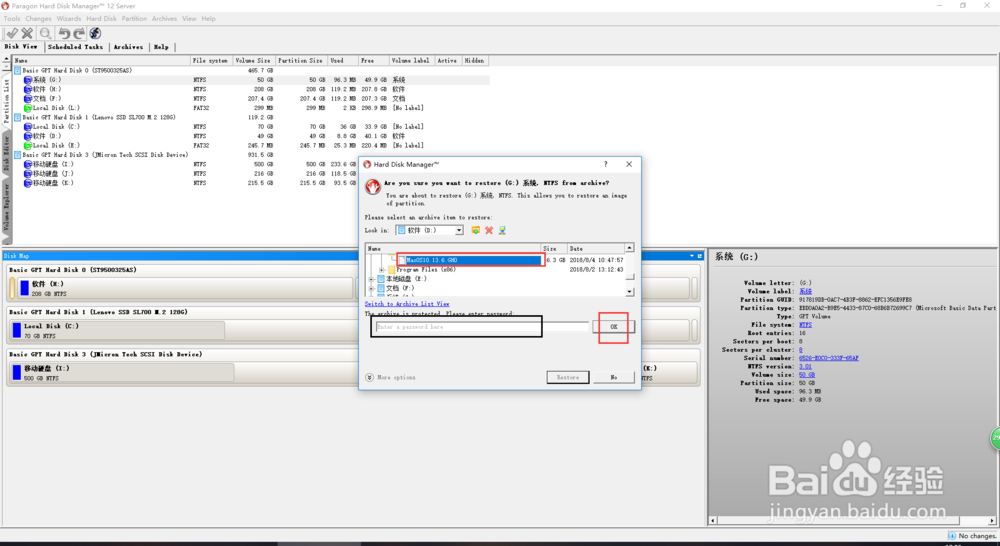Viewport: 1000px width, 546px height.
Task: Sort by Volume Size column header
Action: [x=253, y=61]
